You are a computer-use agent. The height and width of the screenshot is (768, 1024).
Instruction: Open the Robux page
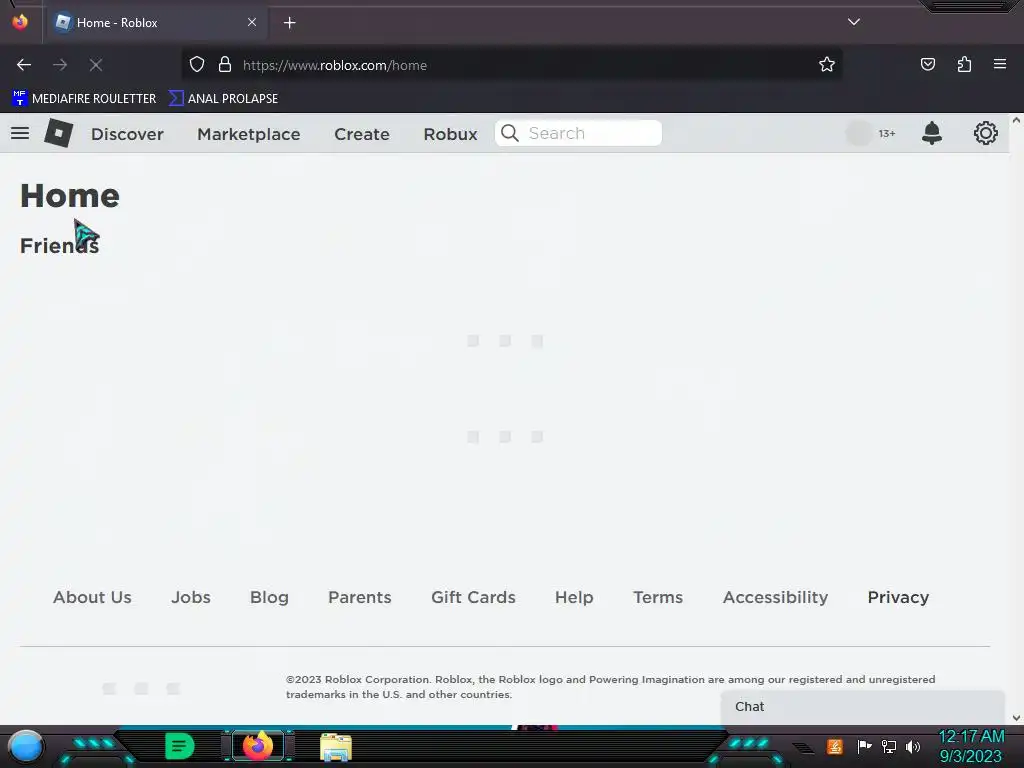pos(450,134)
